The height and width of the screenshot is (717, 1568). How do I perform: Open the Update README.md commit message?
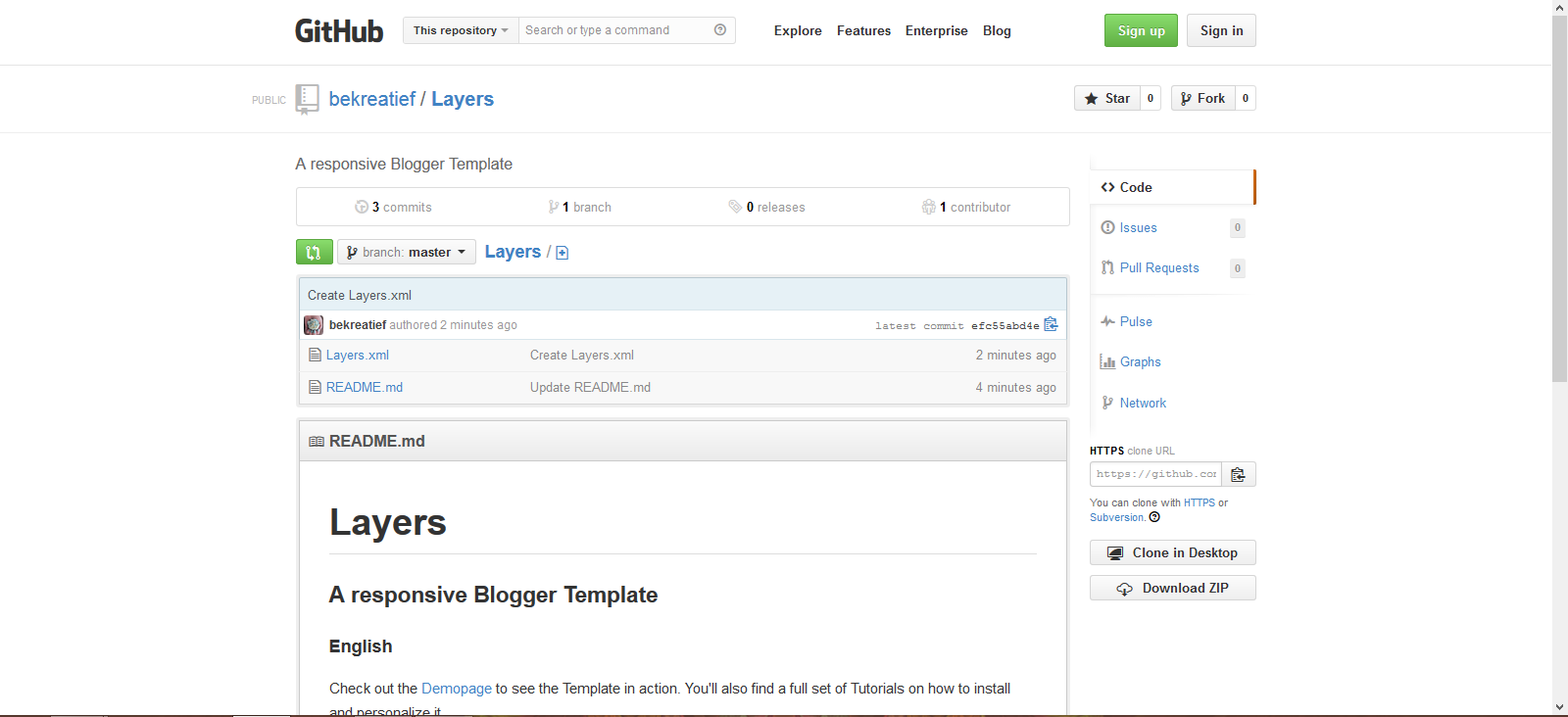tap(590, 388)
